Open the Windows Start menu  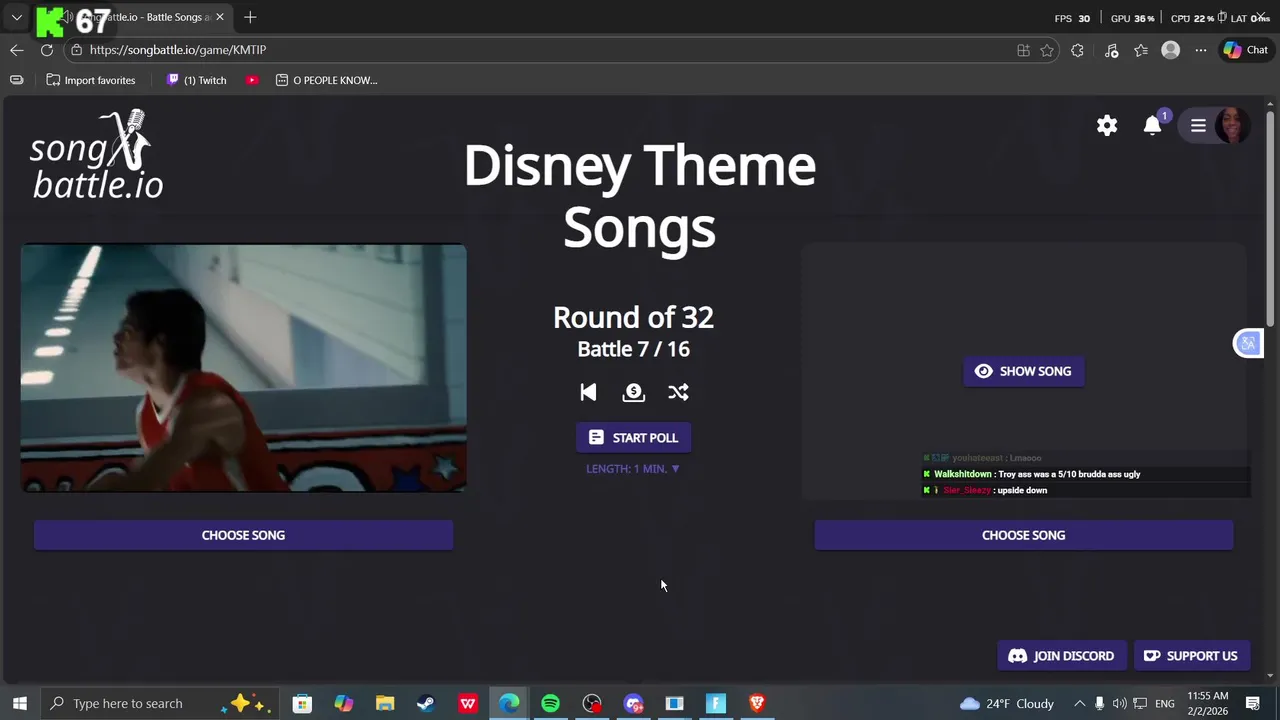coord(19,703)
